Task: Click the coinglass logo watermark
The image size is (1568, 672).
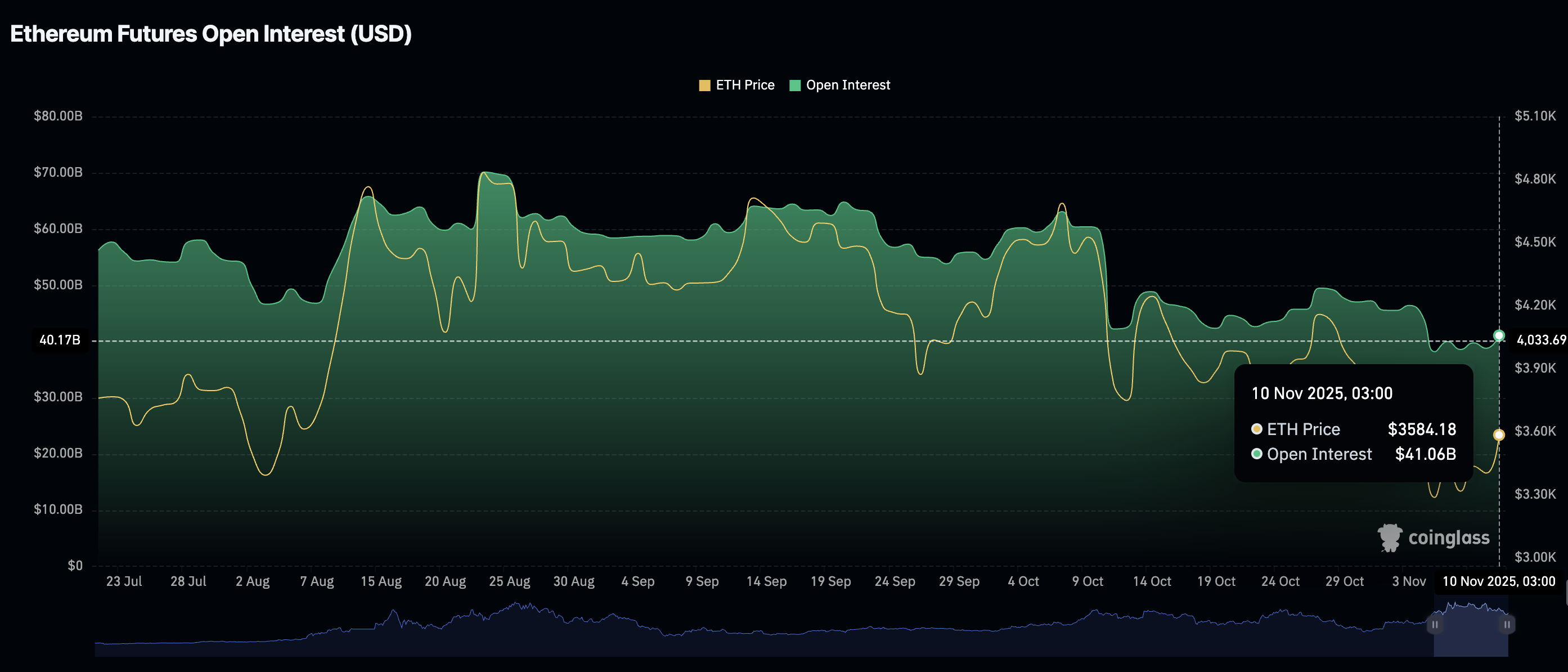Action: [x=1434, y=538]
